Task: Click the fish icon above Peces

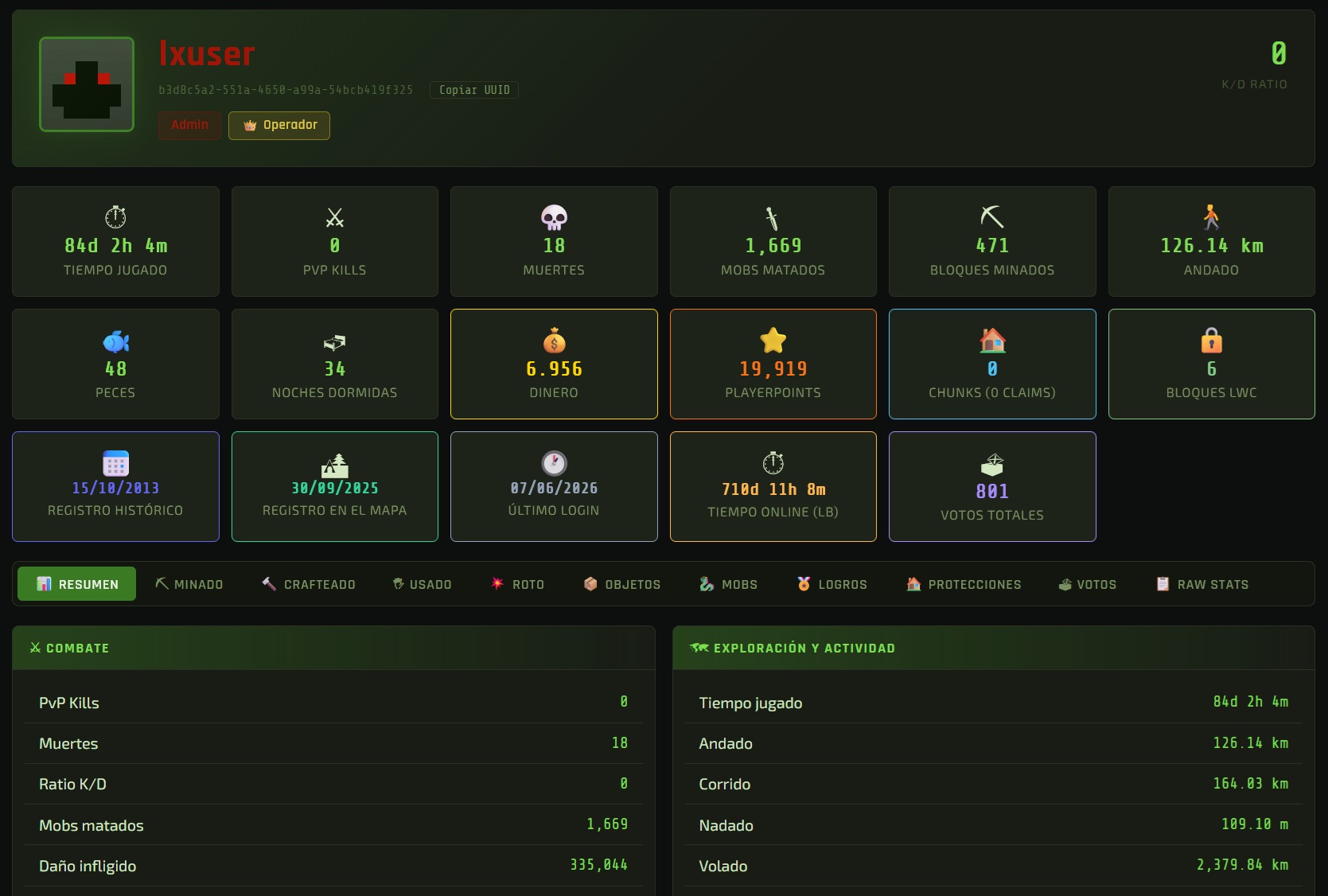Action: [x=115, y=341]
